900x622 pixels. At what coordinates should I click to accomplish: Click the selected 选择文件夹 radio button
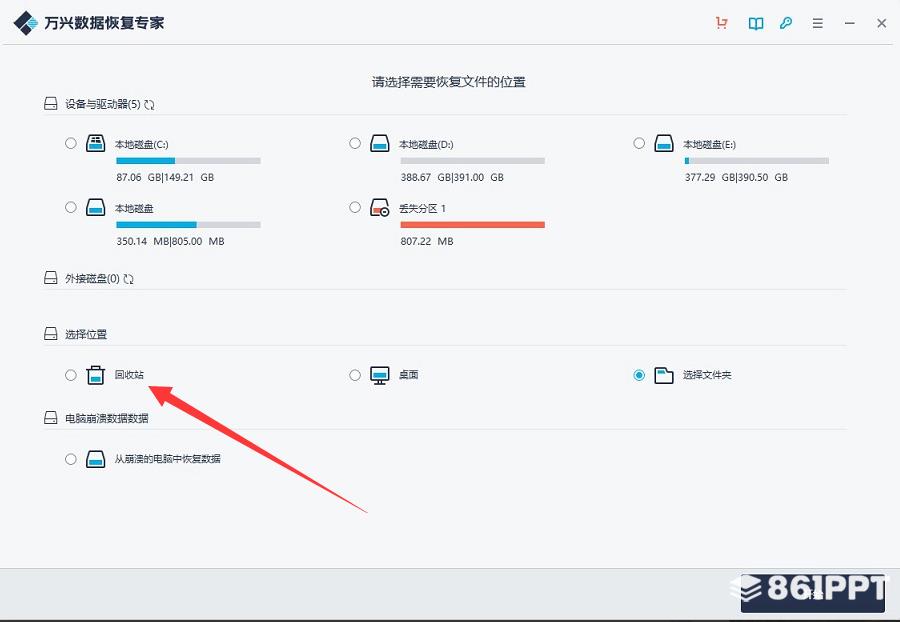point(639,375)
